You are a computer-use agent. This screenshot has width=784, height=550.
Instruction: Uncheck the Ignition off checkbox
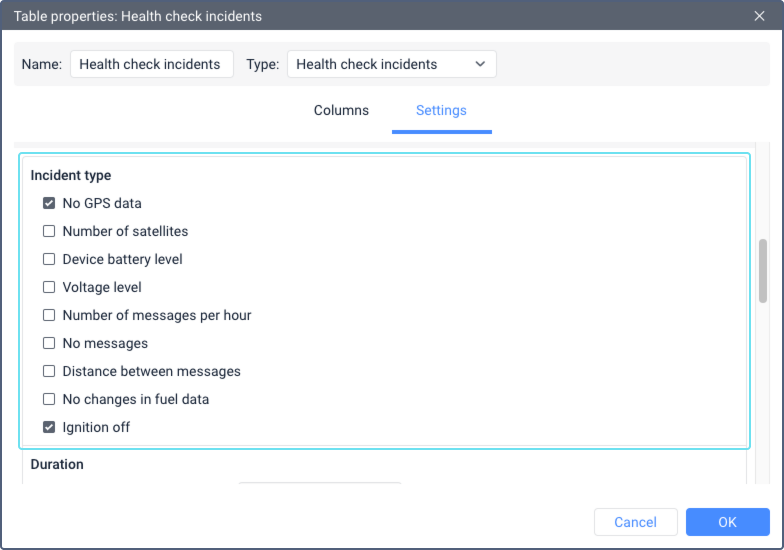tap(49, 427)
